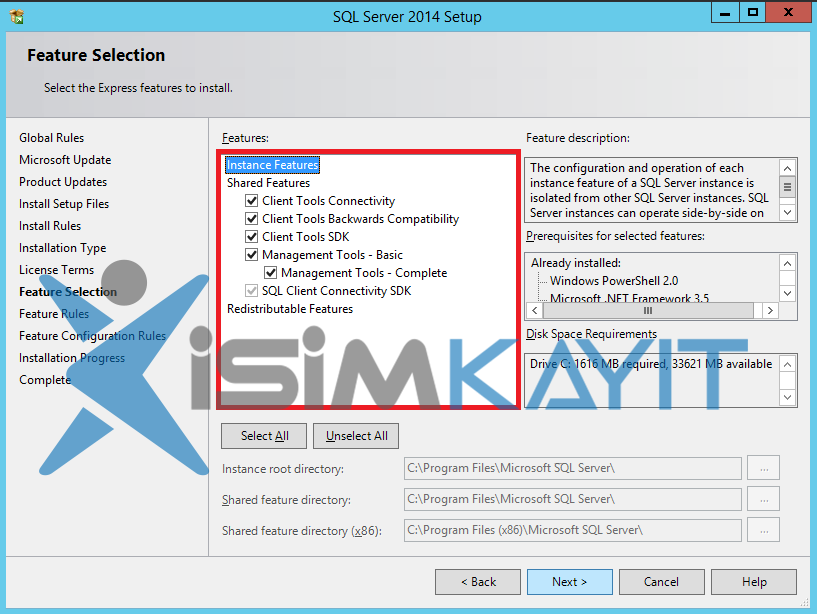Click the Microsoft Update step

[x=65, y=160]
